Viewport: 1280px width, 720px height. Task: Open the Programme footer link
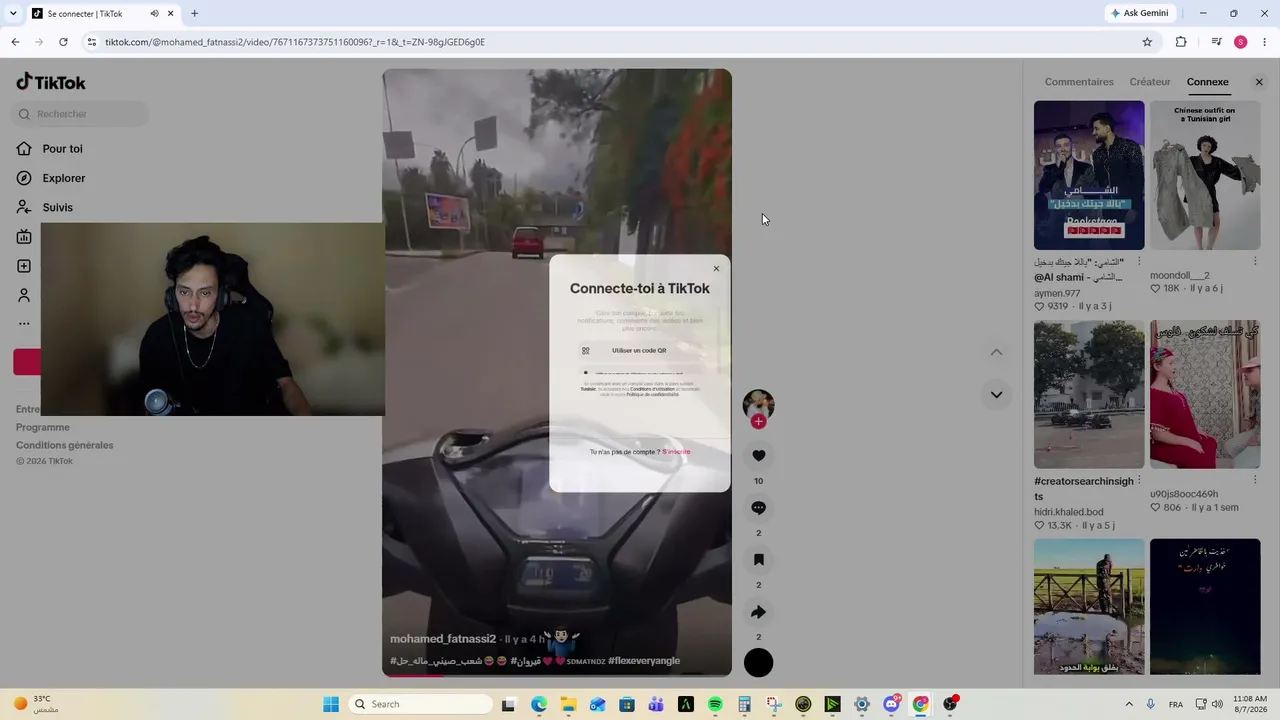tap(43, 427)
